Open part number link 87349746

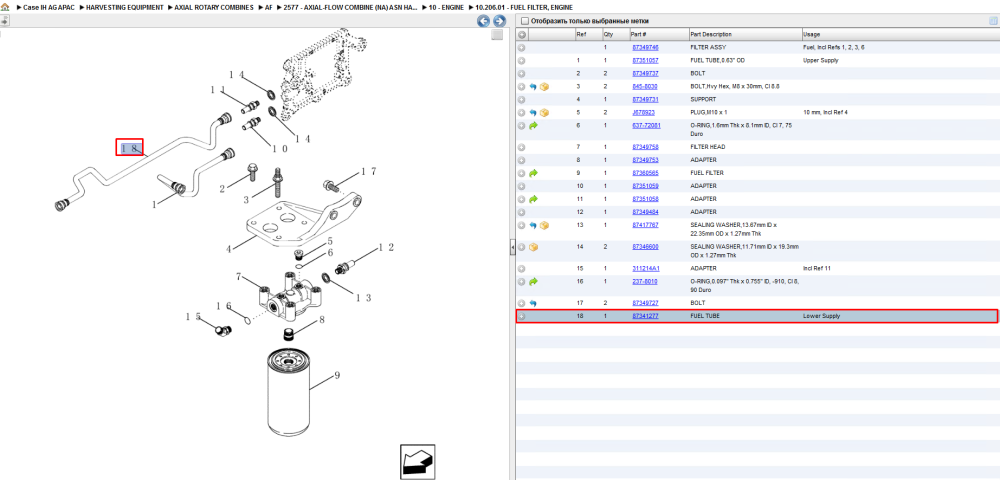pos(645,48)
